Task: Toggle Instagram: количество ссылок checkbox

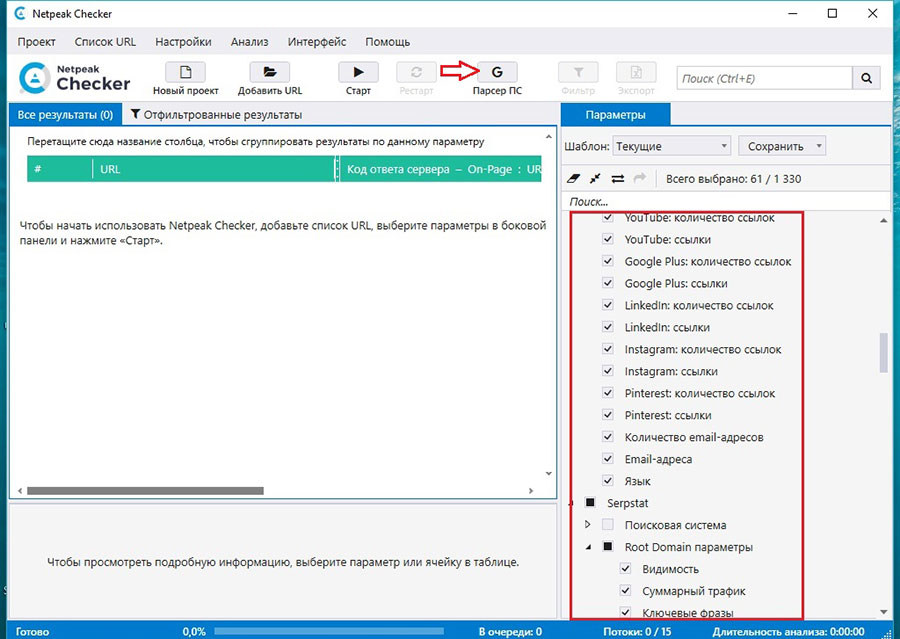Action: tap(608, 348)
